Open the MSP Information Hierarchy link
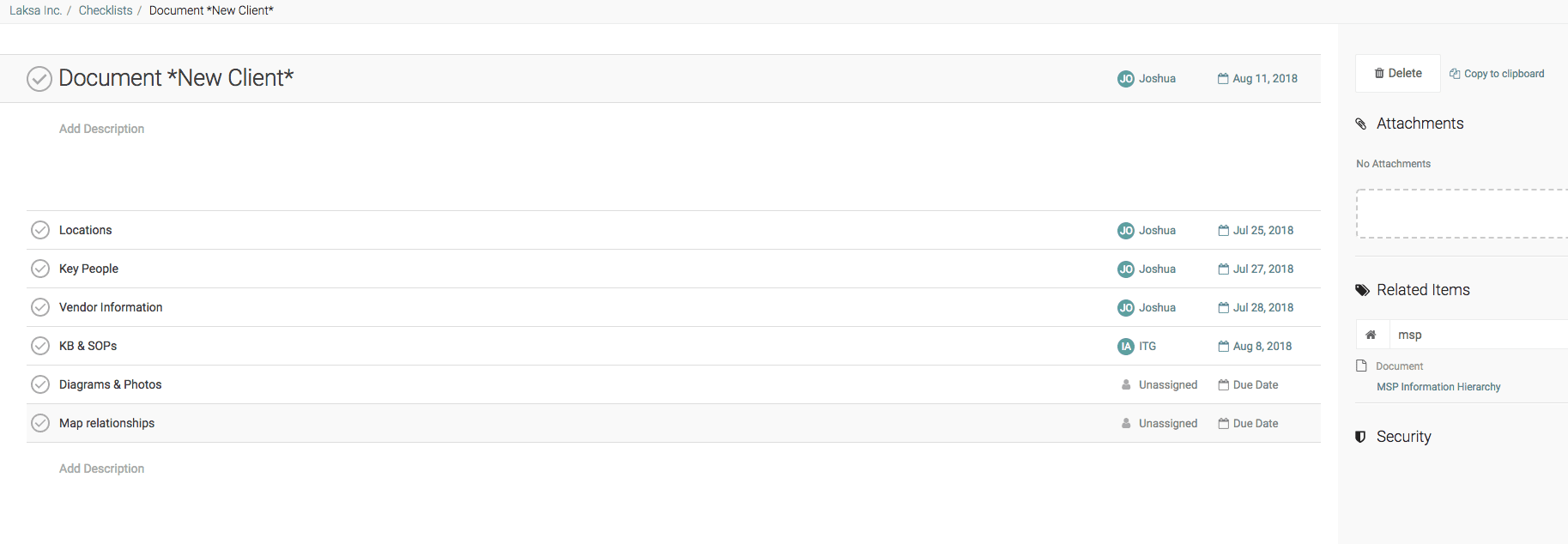This screenshot has height=544, width=1568. (x=1438, y=387)
